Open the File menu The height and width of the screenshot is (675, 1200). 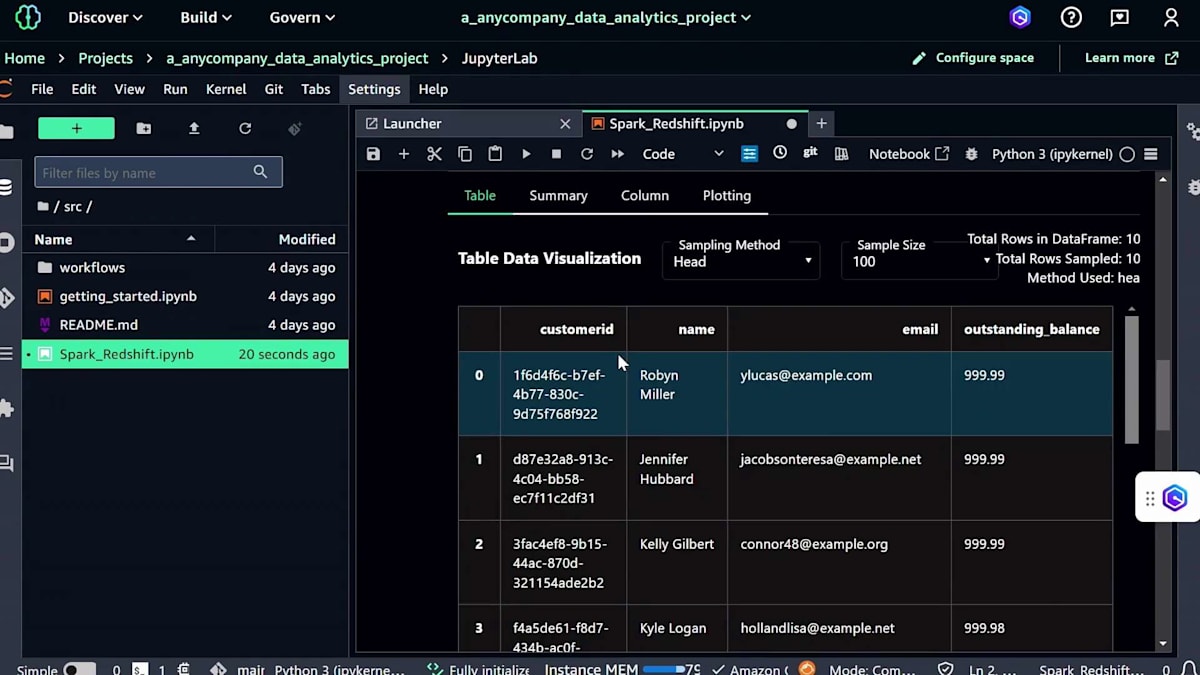click(x=42, y=89)
